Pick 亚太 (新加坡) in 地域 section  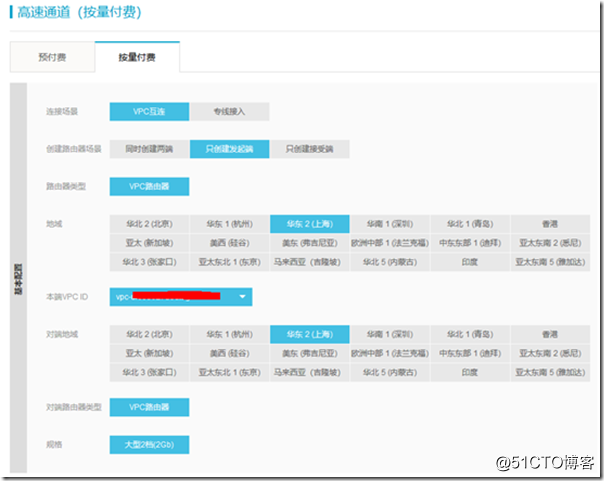[149, 243]
